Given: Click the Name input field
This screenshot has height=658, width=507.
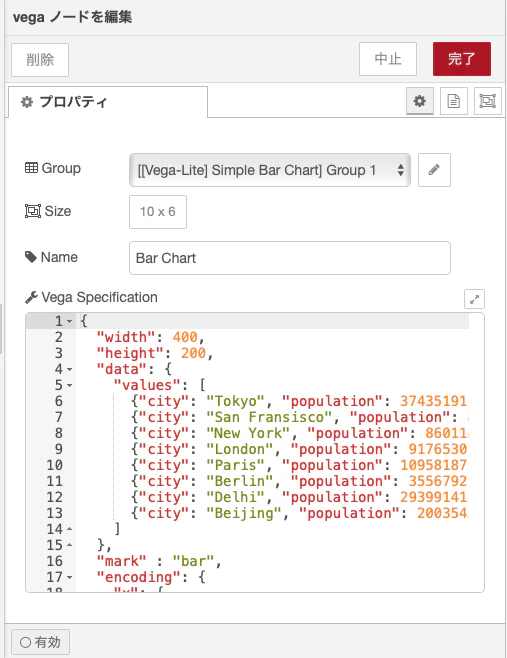Looking at the screenshot, I should click(x=290, y=258).
